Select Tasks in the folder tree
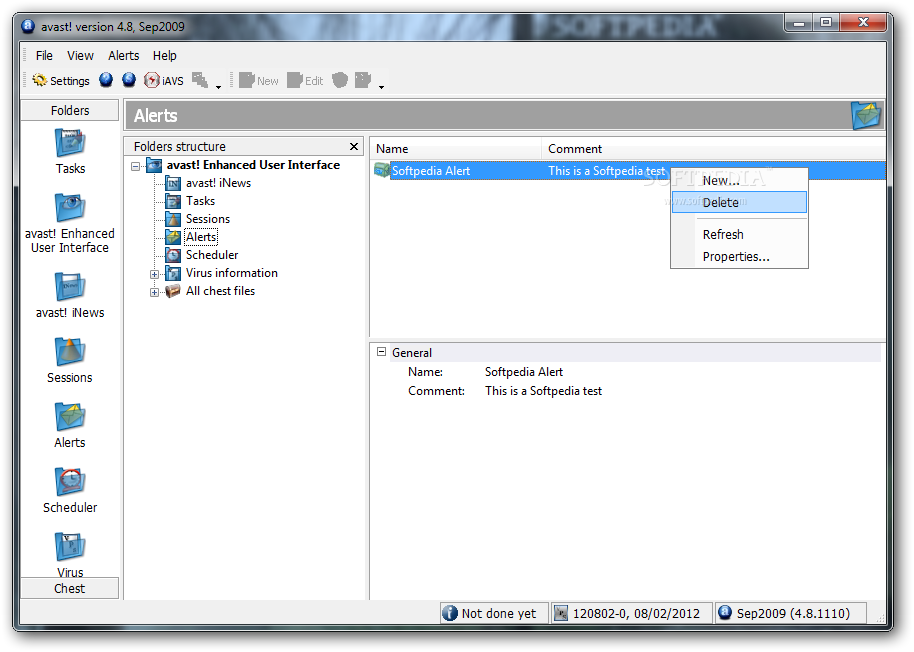914x652 pixels. pos(200,201)
